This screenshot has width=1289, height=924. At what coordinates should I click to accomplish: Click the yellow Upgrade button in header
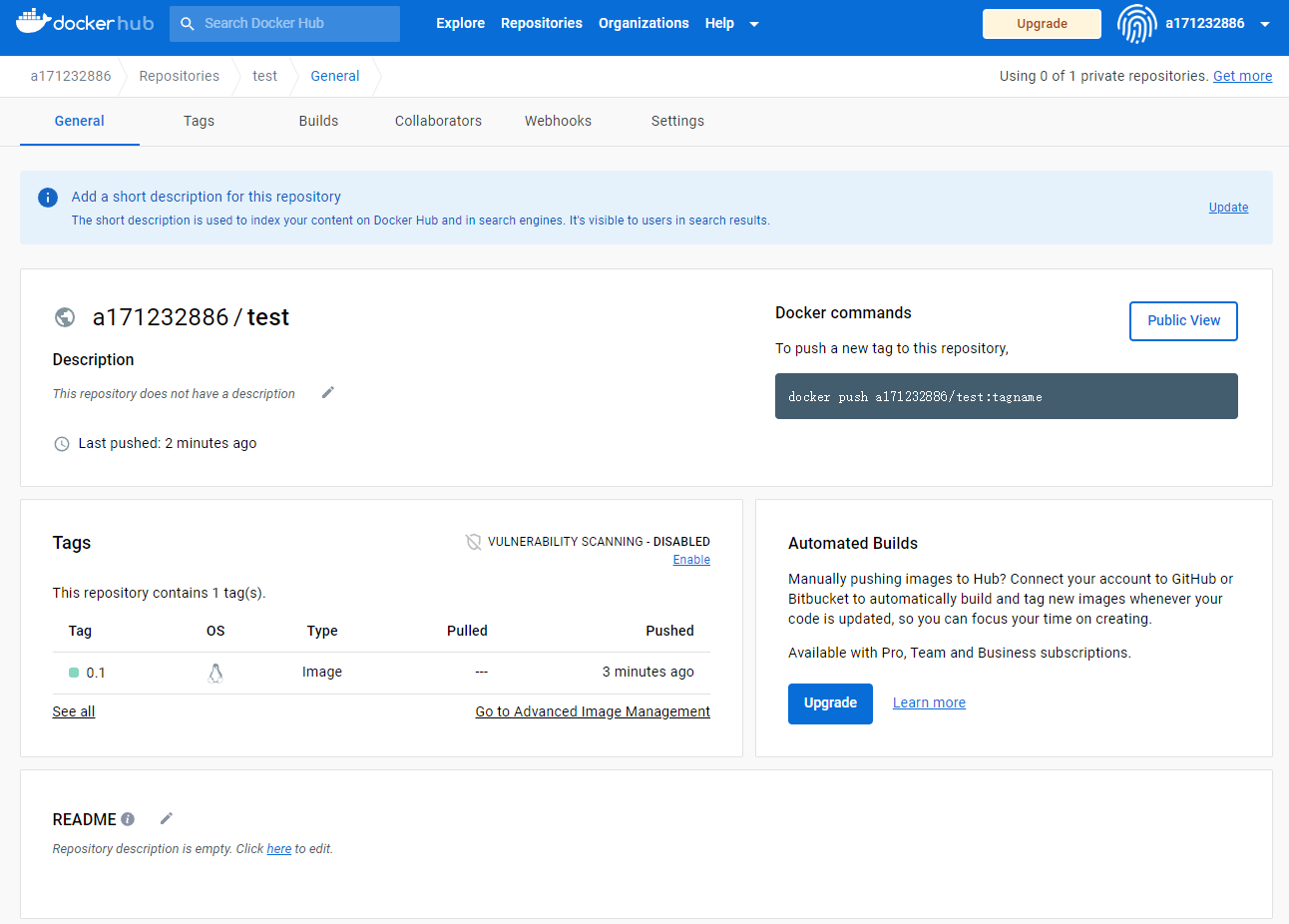click(x=1042, y=24)
